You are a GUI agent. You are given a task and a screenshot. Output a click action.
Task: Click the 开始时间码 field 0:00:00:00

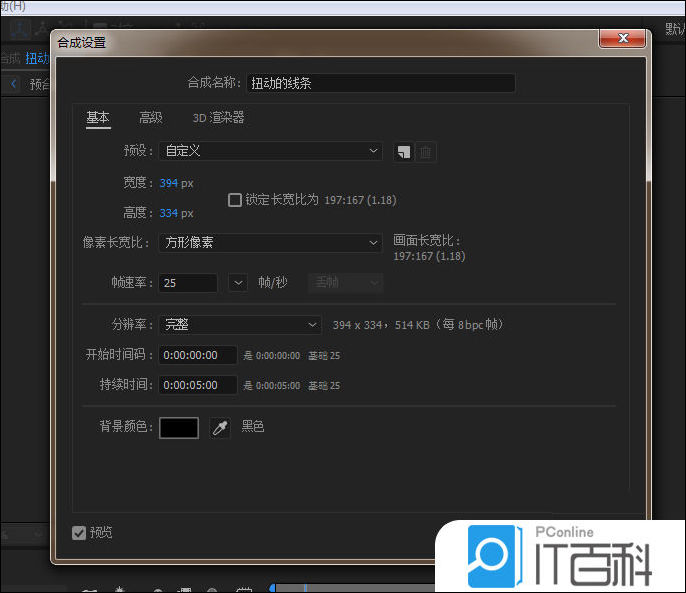tap(198, 355)
